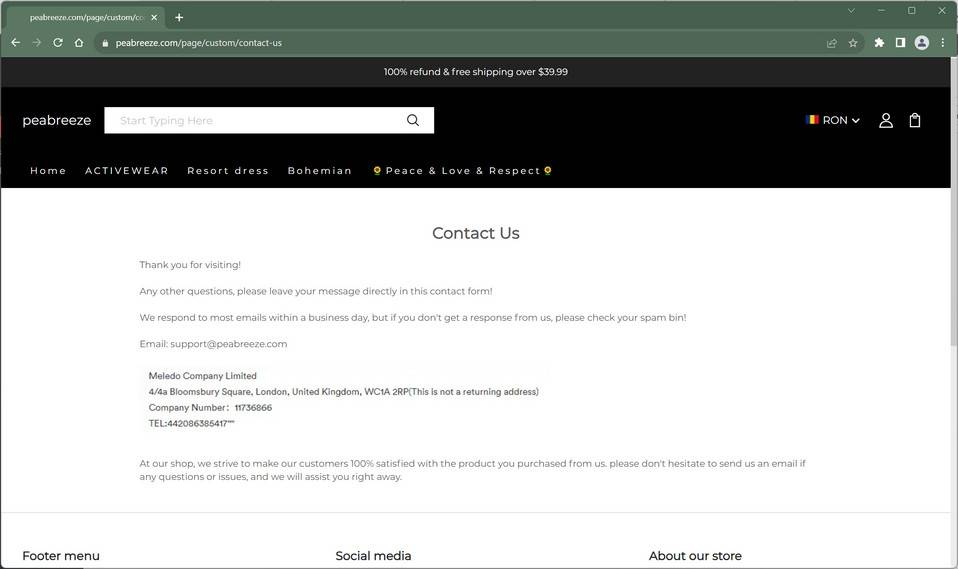This screenshot has width=958, height=569.
Task: Open the Bohemian category
Action: (320, 171)
